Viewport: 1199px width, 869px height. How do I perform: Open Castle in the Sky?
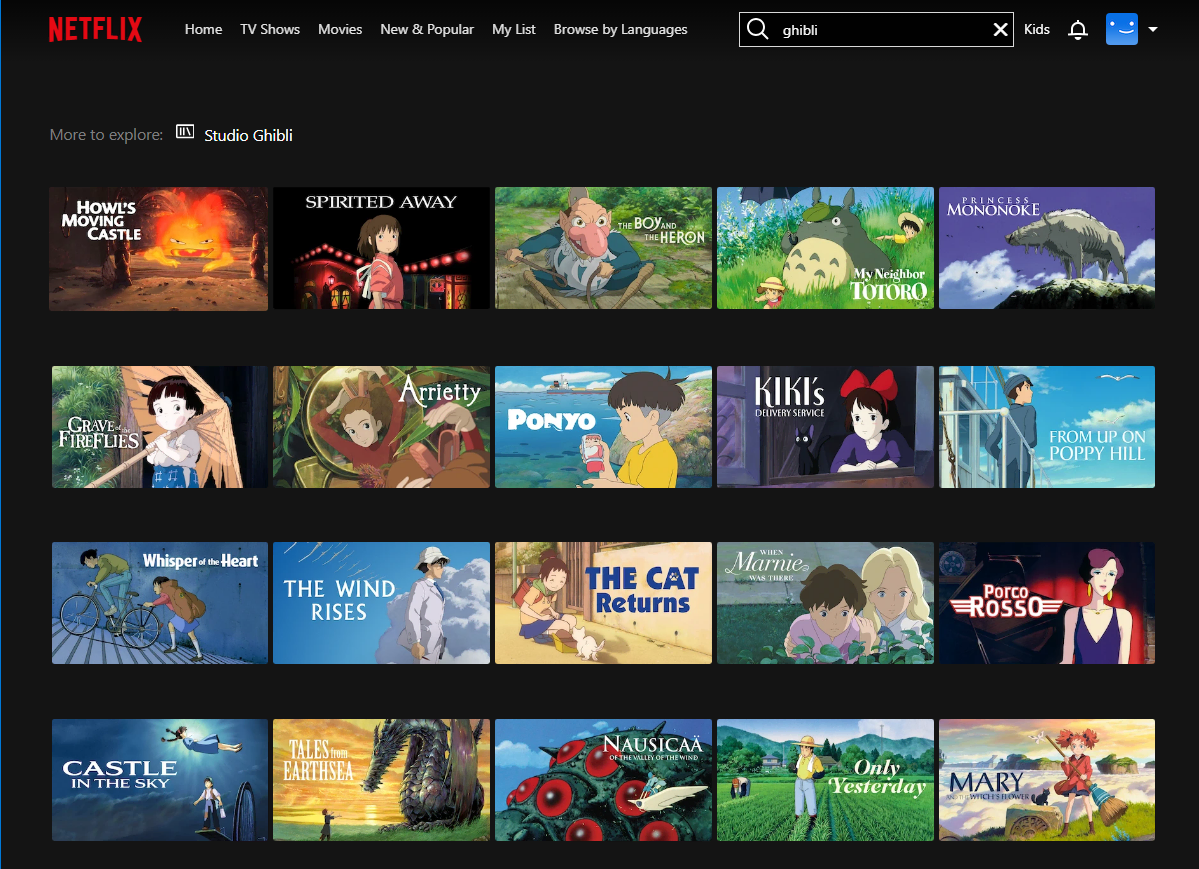pos(160,780)
